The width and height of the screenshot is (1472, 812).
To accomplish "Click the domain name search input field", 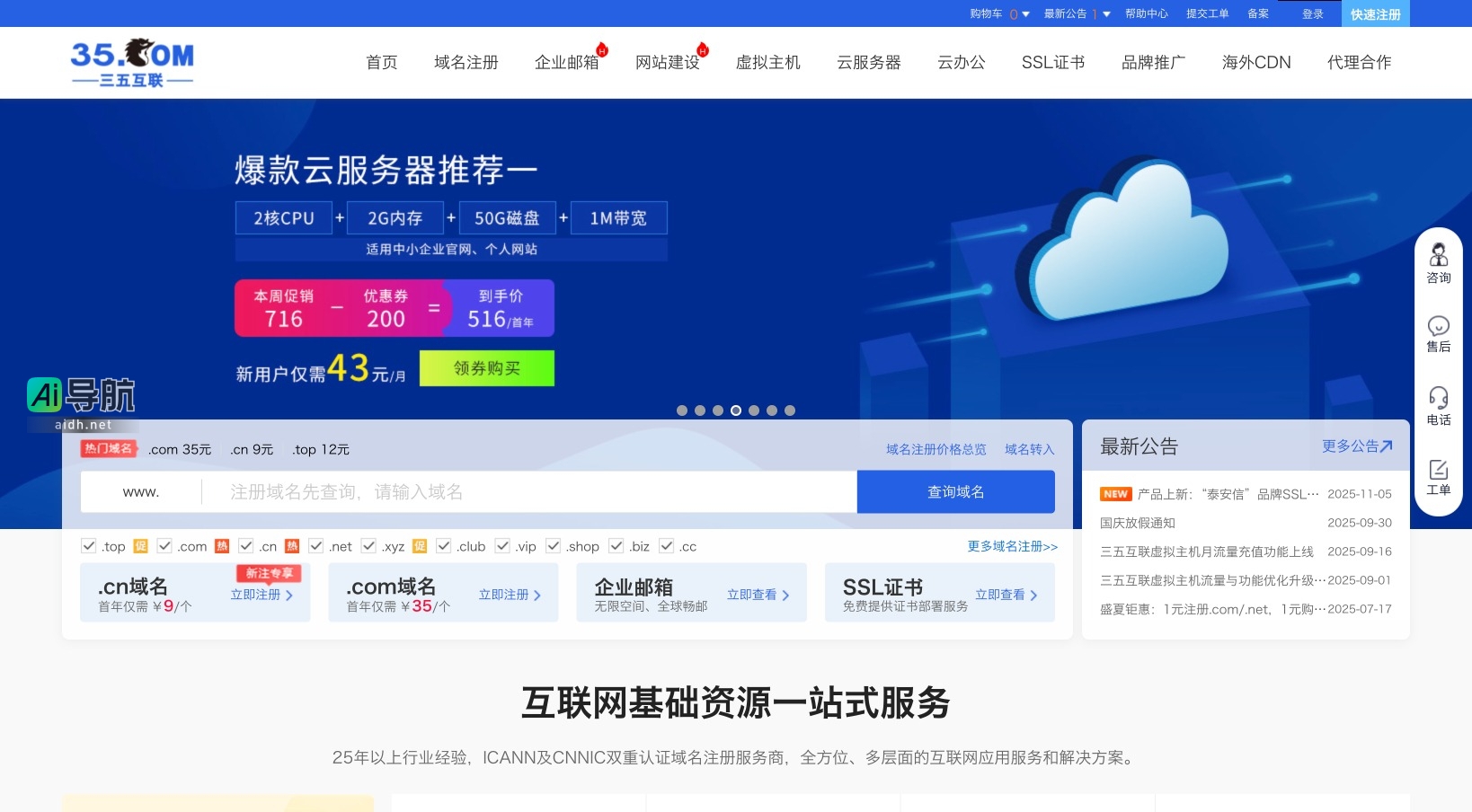I will tap(530, 491).
